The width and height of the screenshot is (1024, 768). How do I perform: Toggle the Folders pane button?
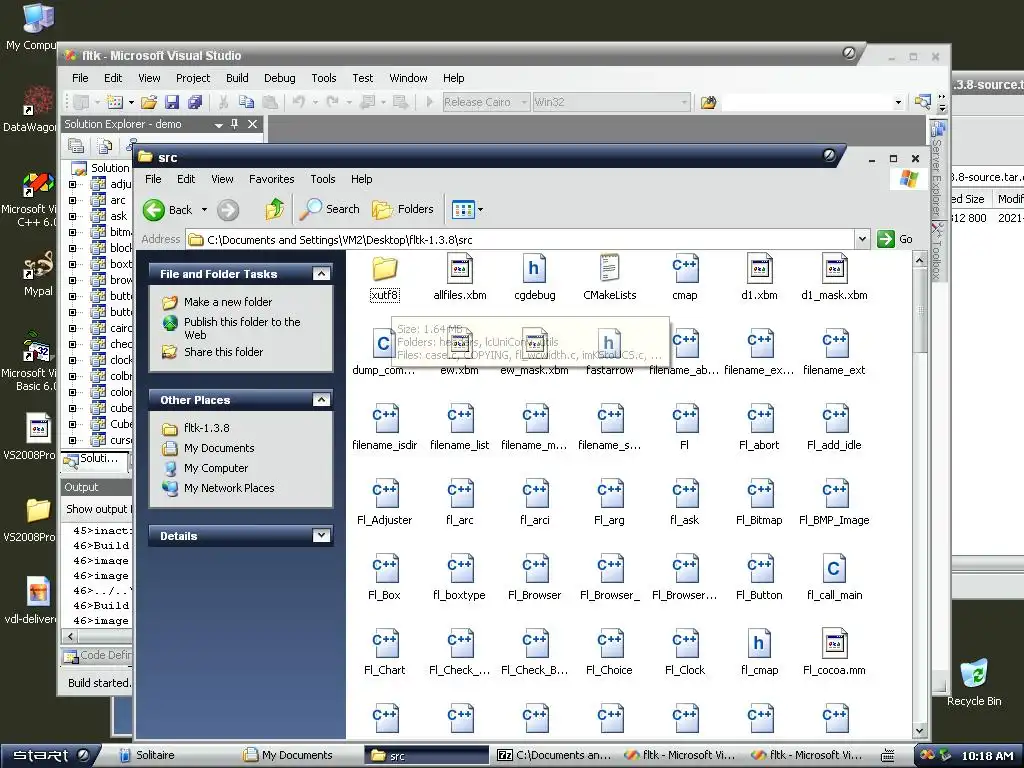403,210
